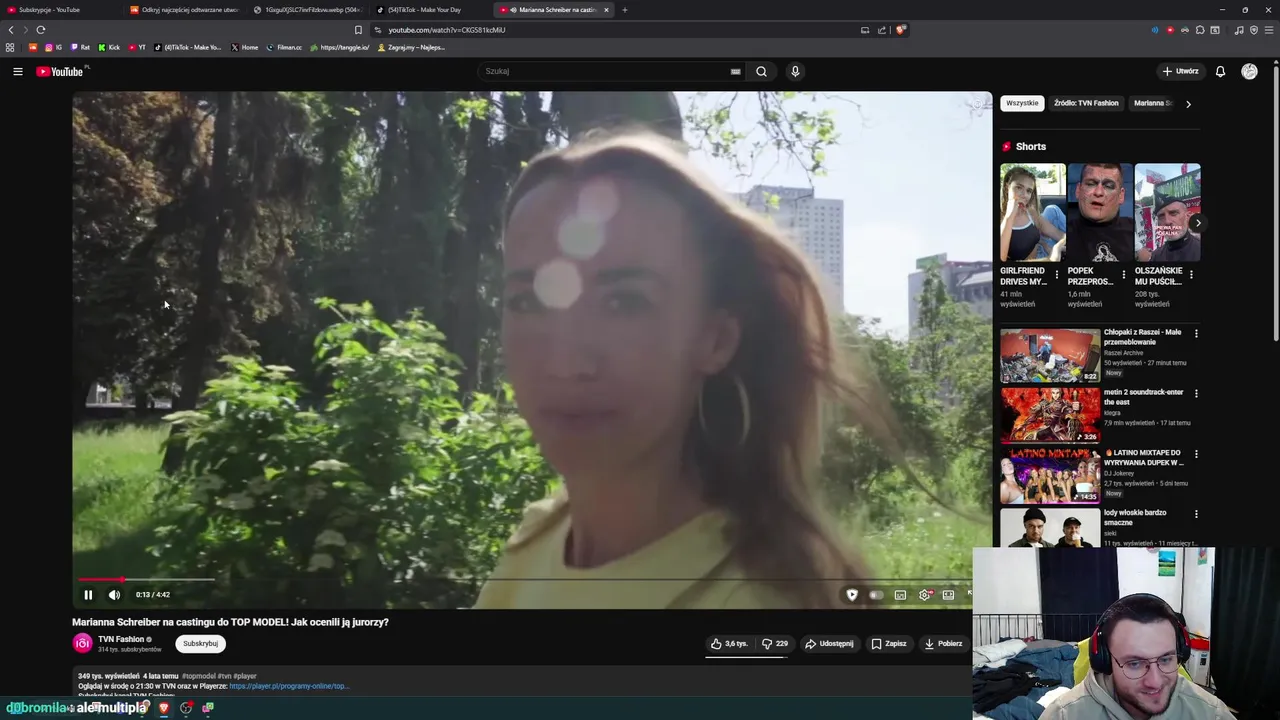Go back with the browser back arrow
Screen dimensions: 1280x720
point(11,30)
